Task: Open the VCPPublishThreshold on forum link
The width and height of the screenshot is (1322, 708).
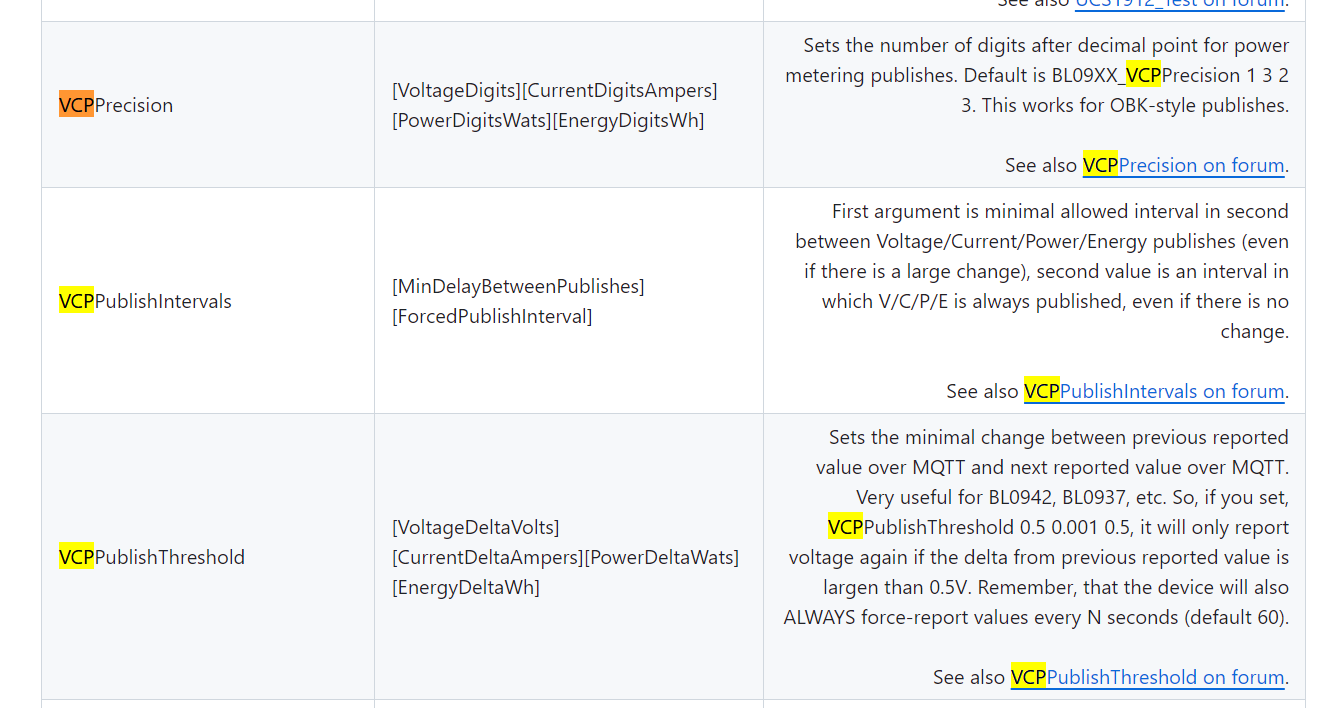Action: coord(1148,677)
